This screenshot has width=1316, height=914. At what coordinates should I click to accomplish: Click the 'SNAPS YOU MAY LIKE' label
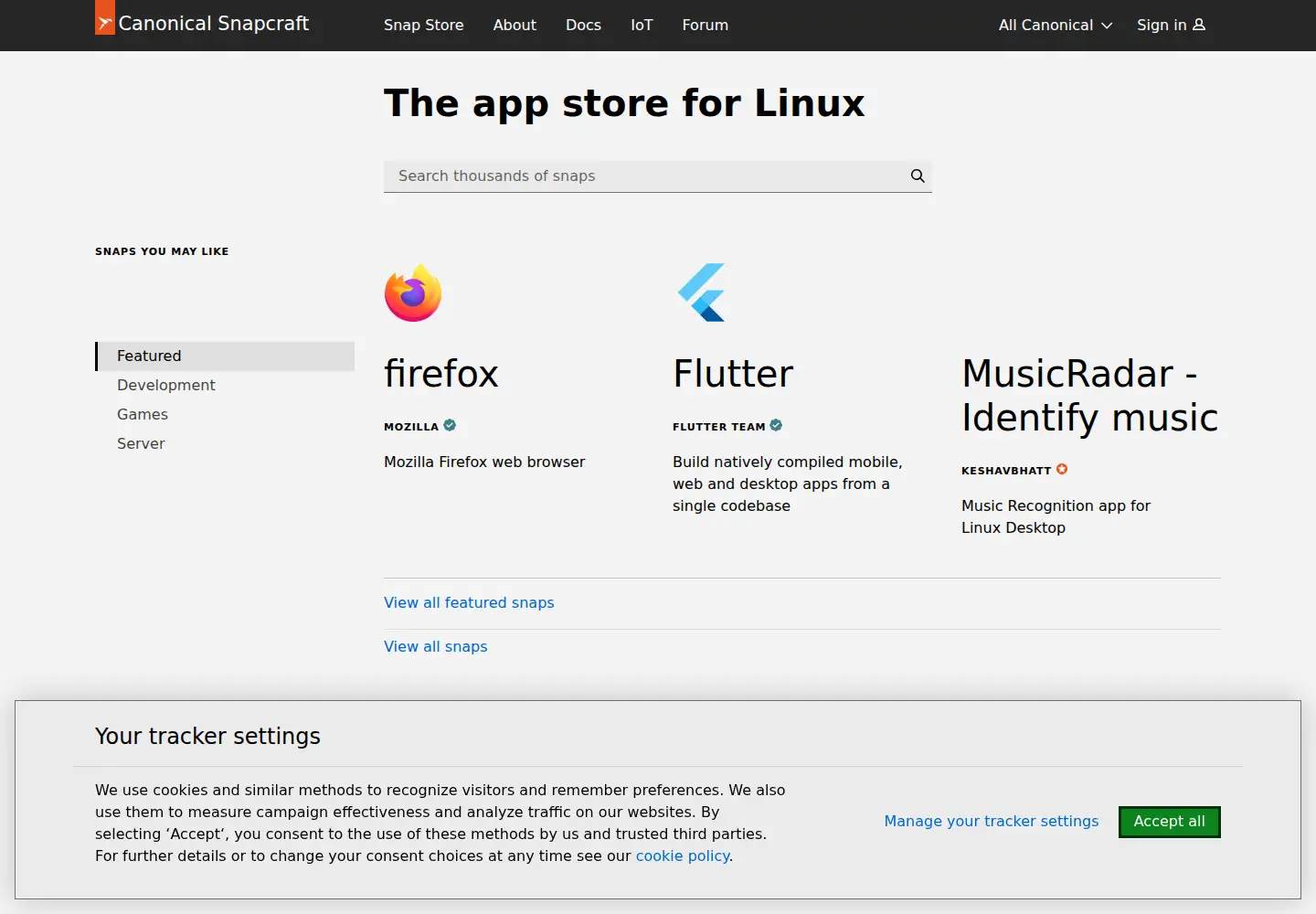coord(162,251)
